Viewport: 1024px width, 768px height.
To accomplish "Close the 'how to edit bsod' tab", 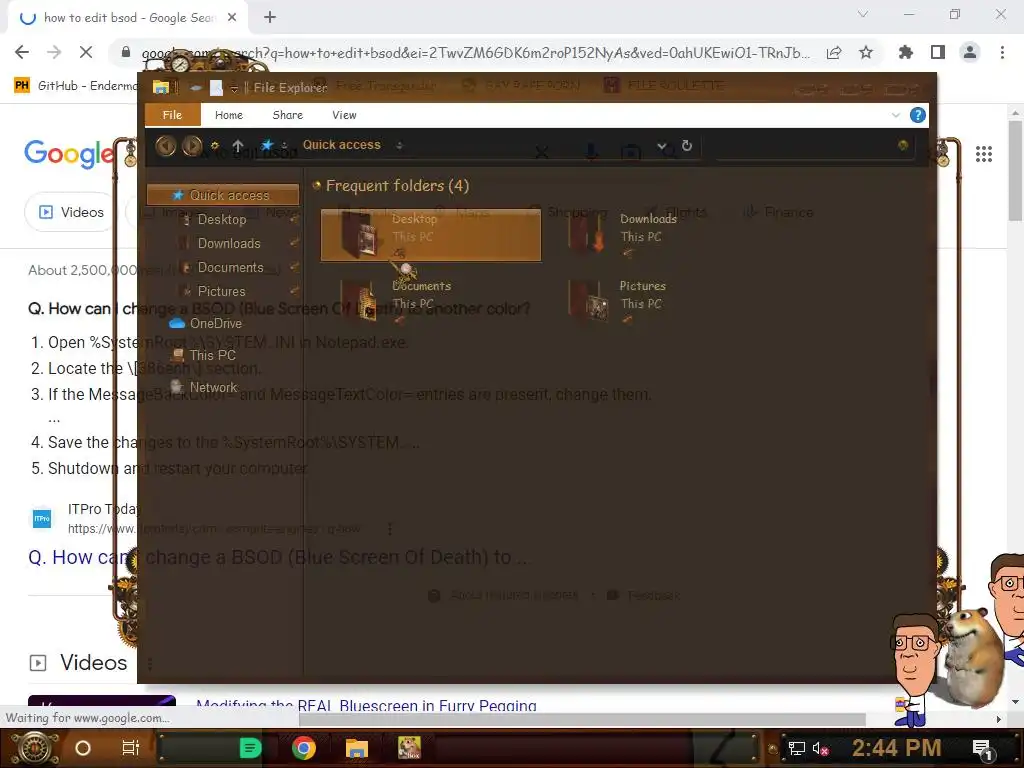I will tap(232, 18).
